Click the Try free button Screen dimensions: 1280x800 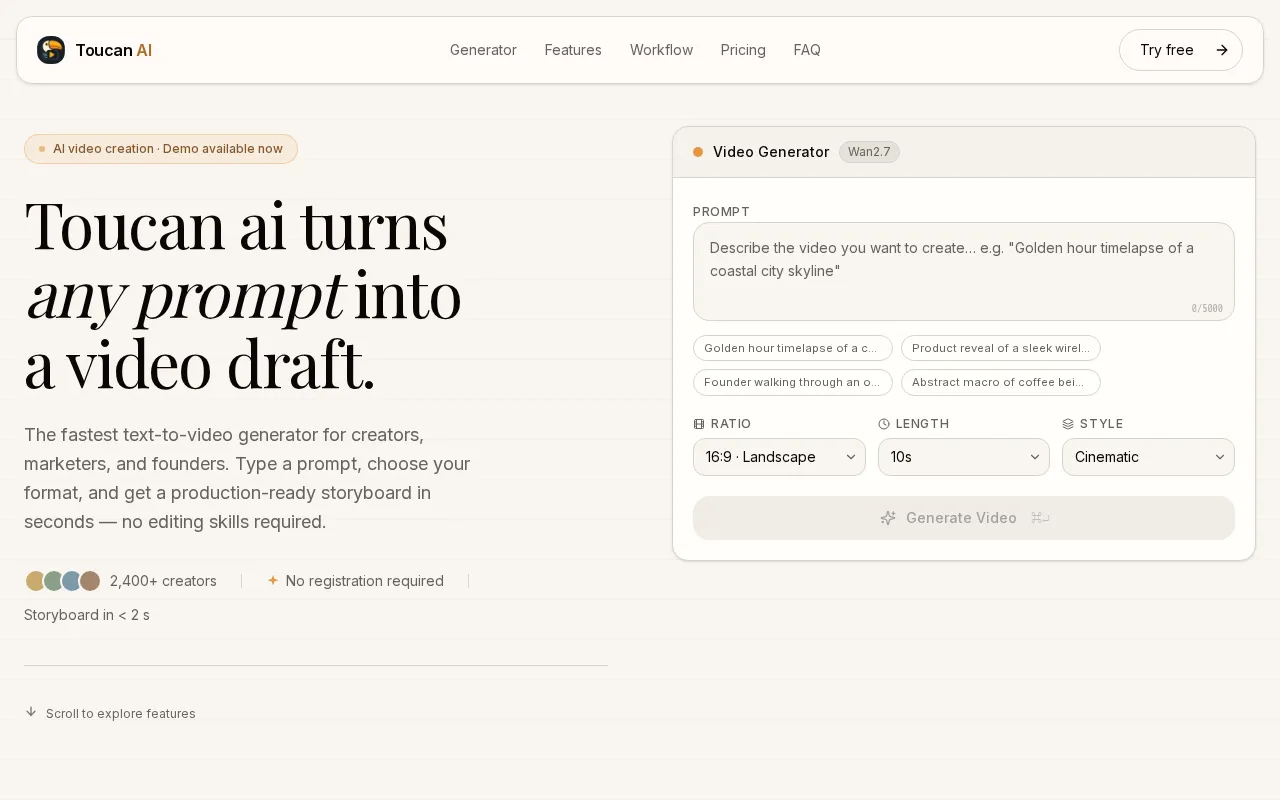[x=1181, y=50]
